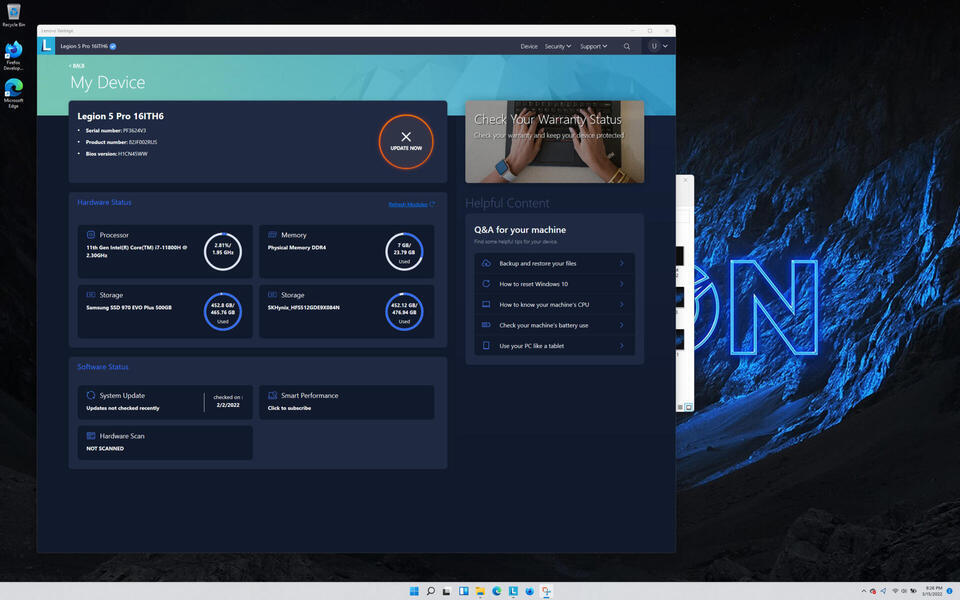Click the Hardware Scan icon
Screen dimensions: 960x600
point(91,435)
